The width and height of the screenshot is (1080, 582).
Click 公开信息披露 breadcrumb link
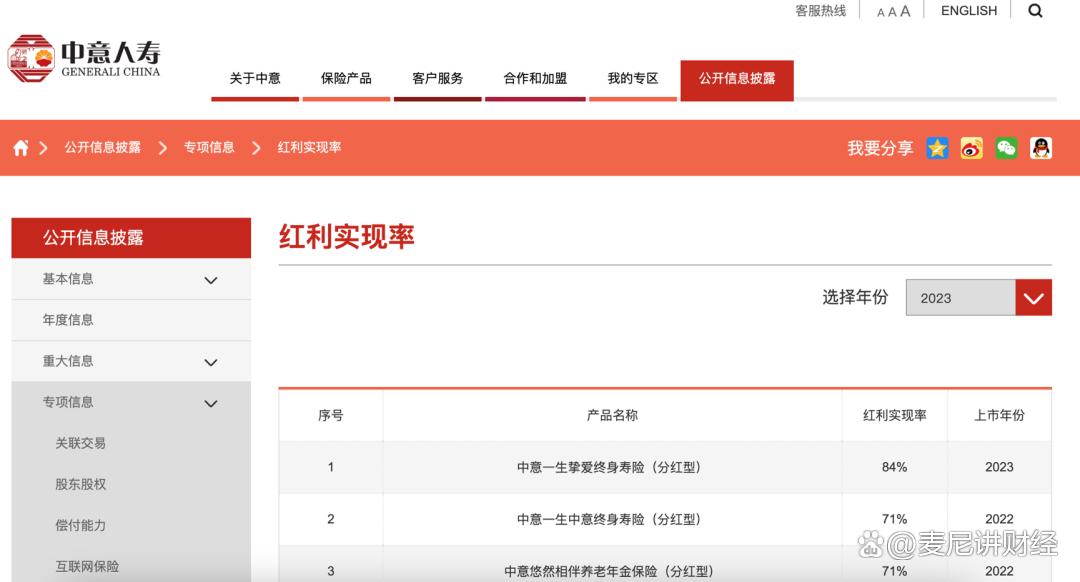coord(103,147)
